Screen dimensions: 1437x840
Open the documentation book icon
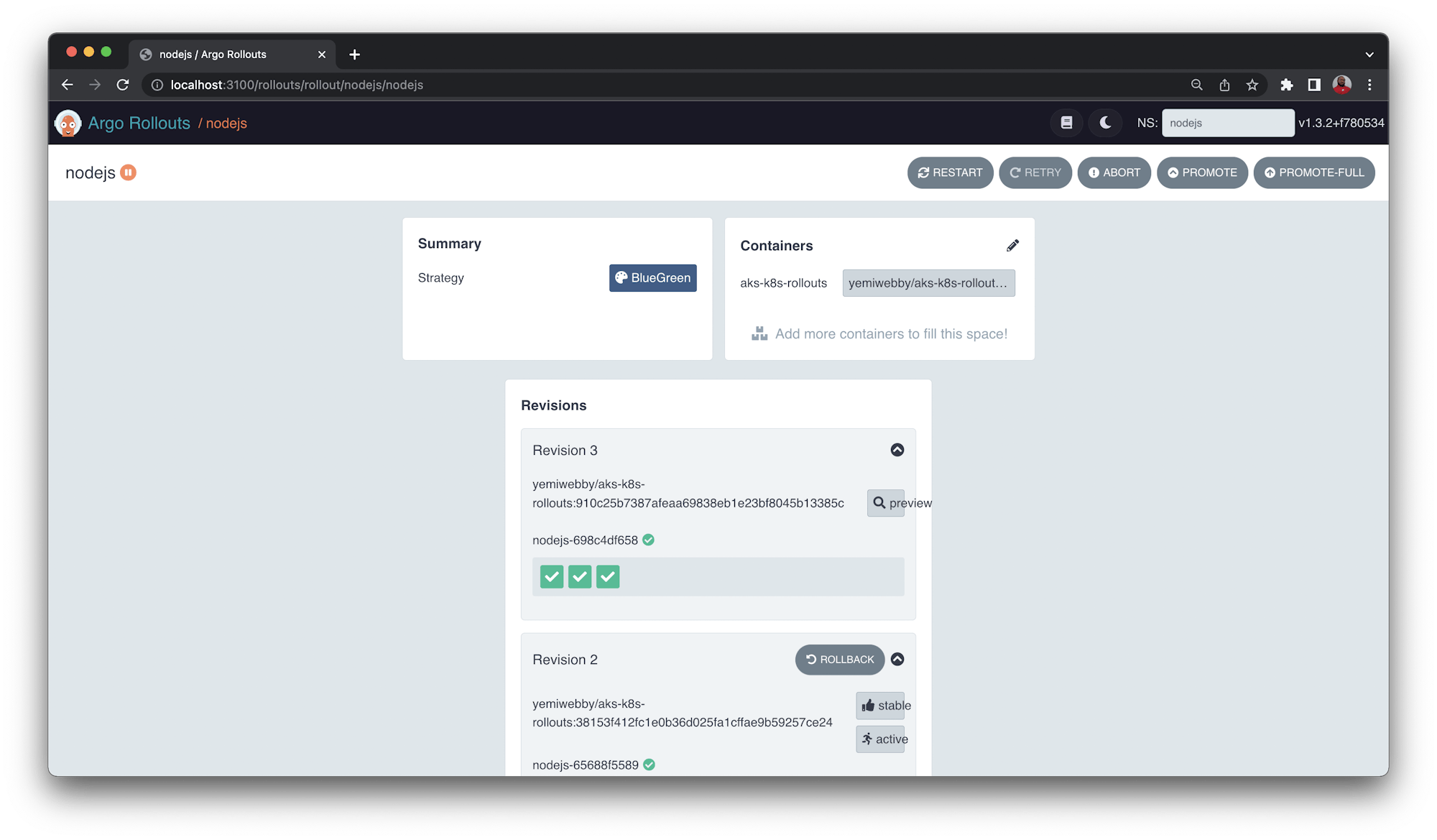(x=1066, y=123)
